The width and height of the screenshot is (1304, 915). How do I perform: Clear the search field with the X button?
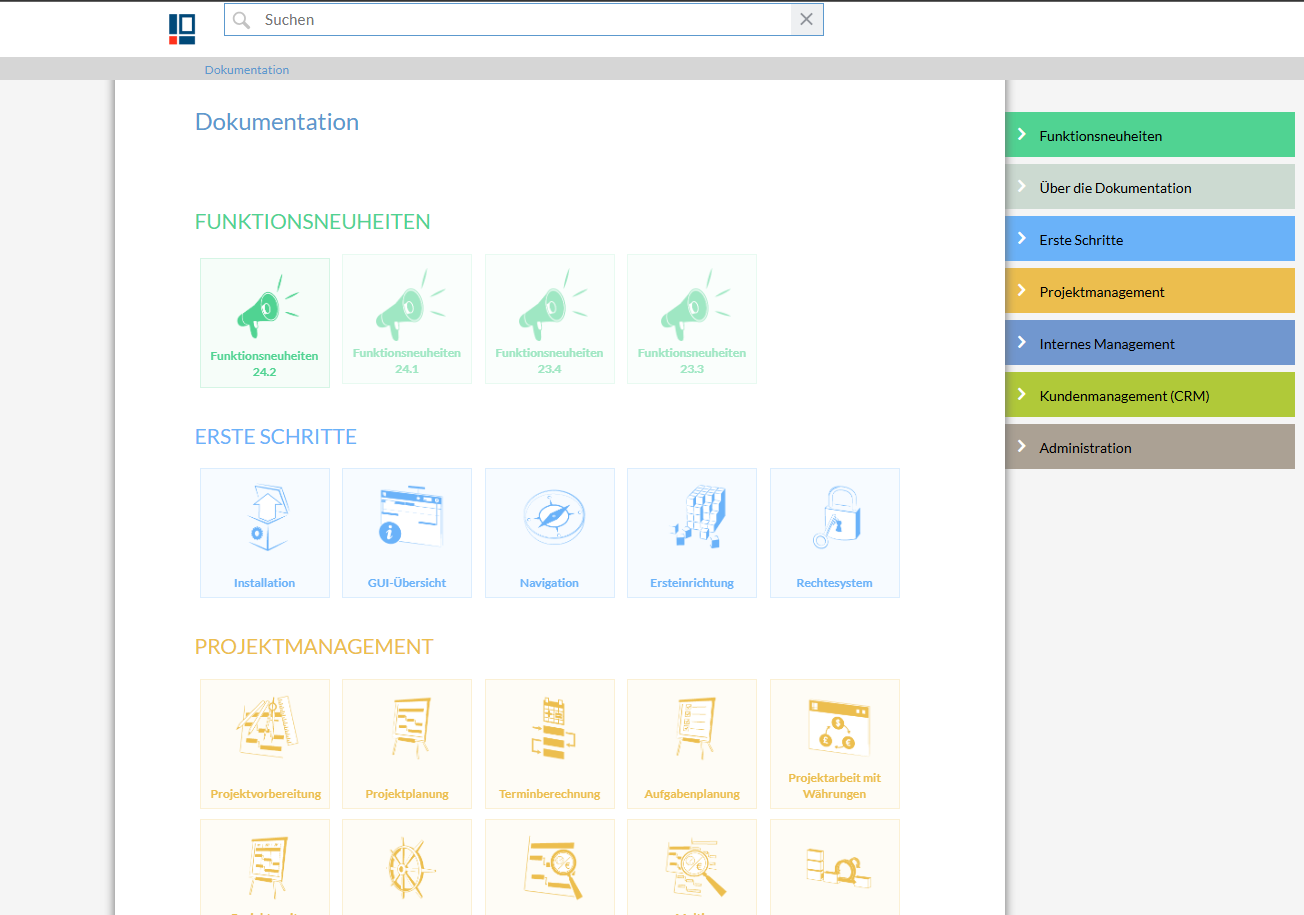807,20
